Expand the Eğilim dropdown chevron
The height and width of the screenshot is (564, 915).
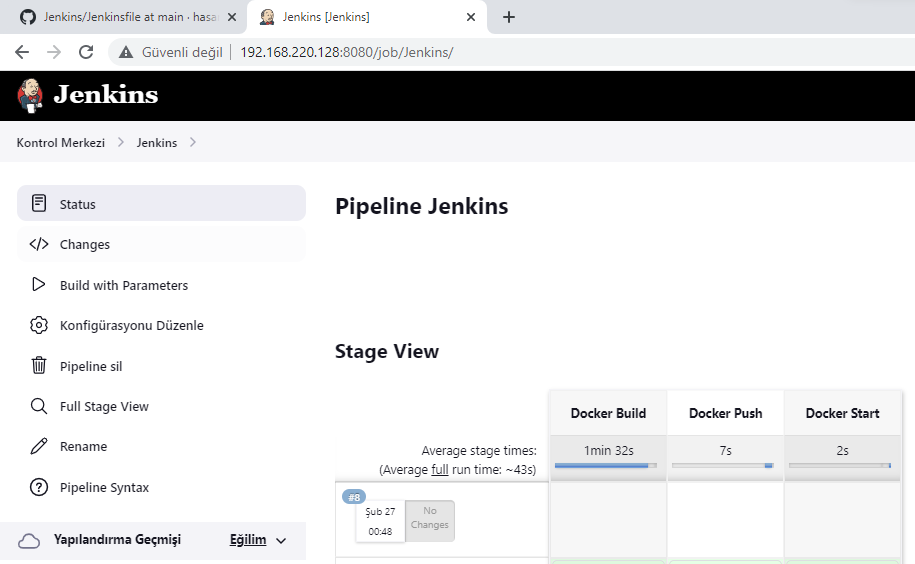[281, 541]
